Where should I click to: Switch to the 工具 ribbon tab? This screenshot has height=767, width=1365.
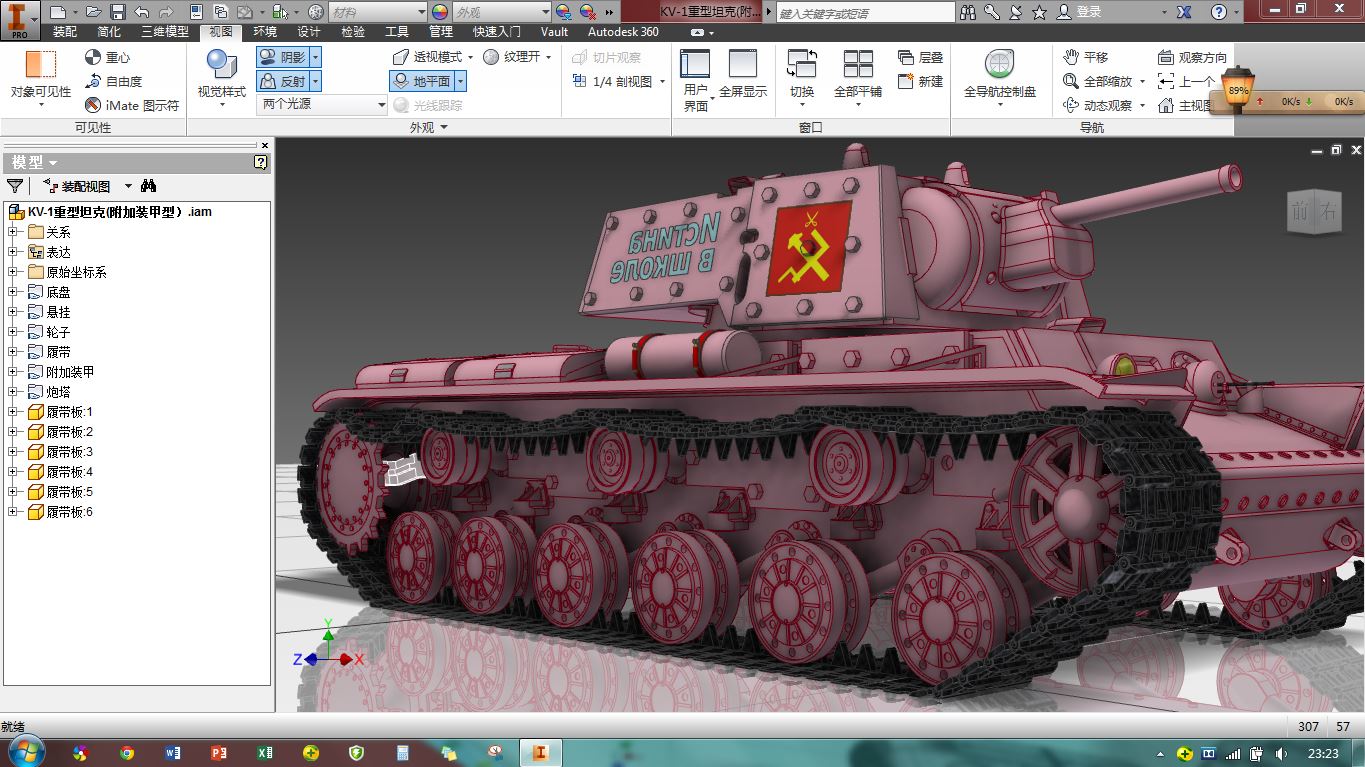click(397, 32)
